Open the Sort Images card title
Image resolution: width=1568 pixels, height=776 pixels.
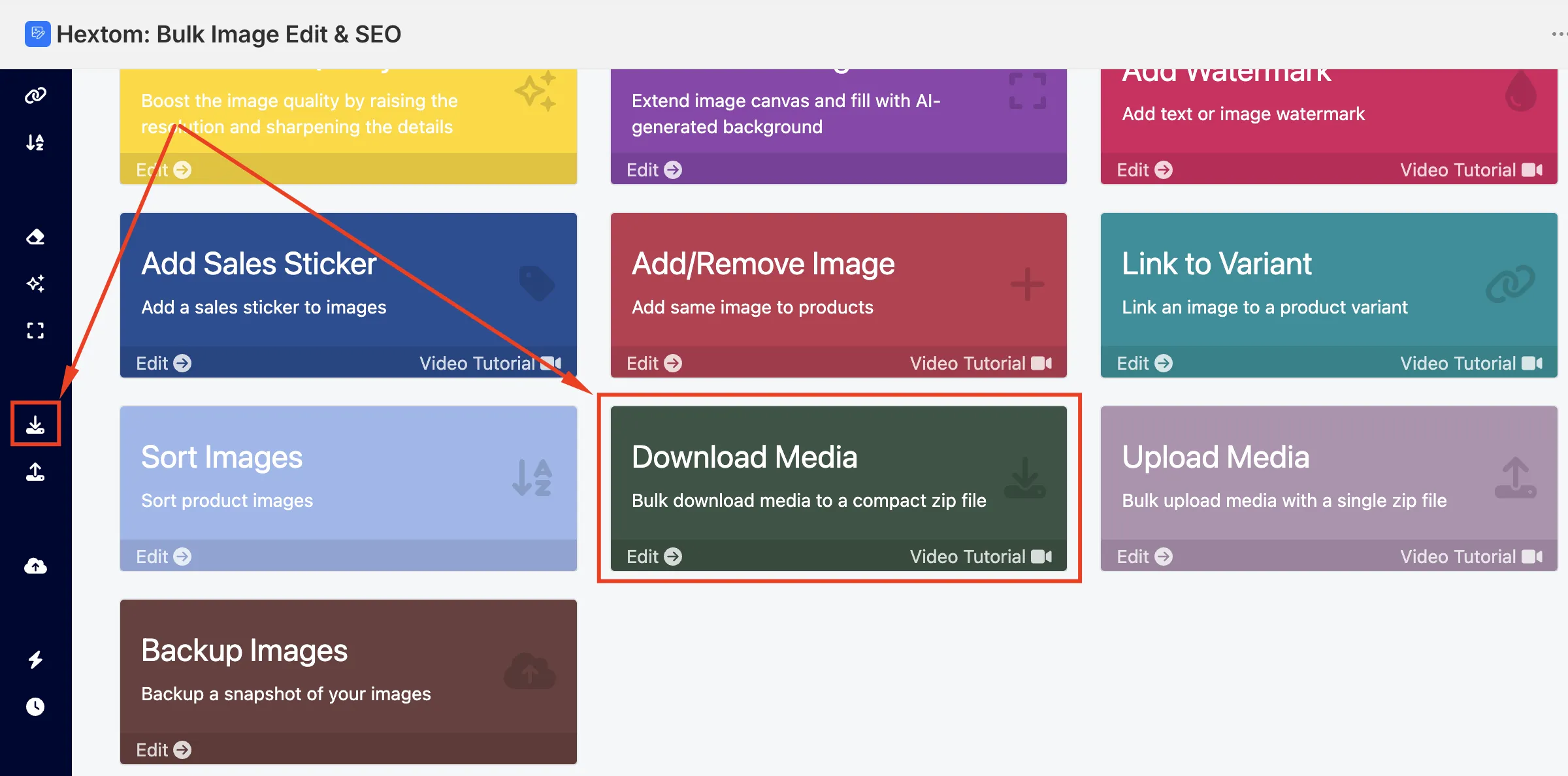click(x=221, y=457)
